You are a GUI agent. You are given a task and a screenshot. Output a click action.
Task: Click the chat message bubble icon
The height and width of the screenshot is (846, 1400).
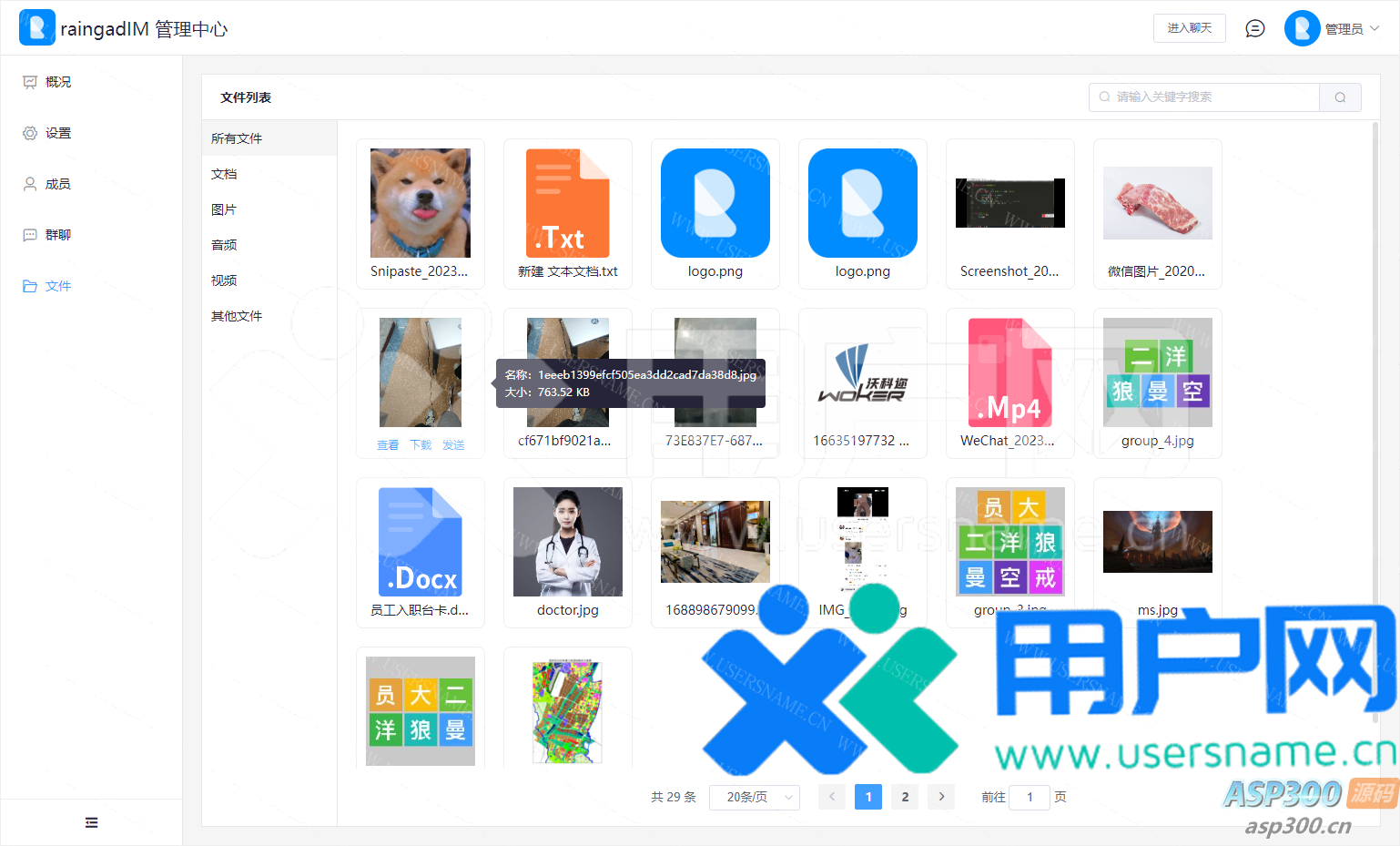tap(1254, 29)
